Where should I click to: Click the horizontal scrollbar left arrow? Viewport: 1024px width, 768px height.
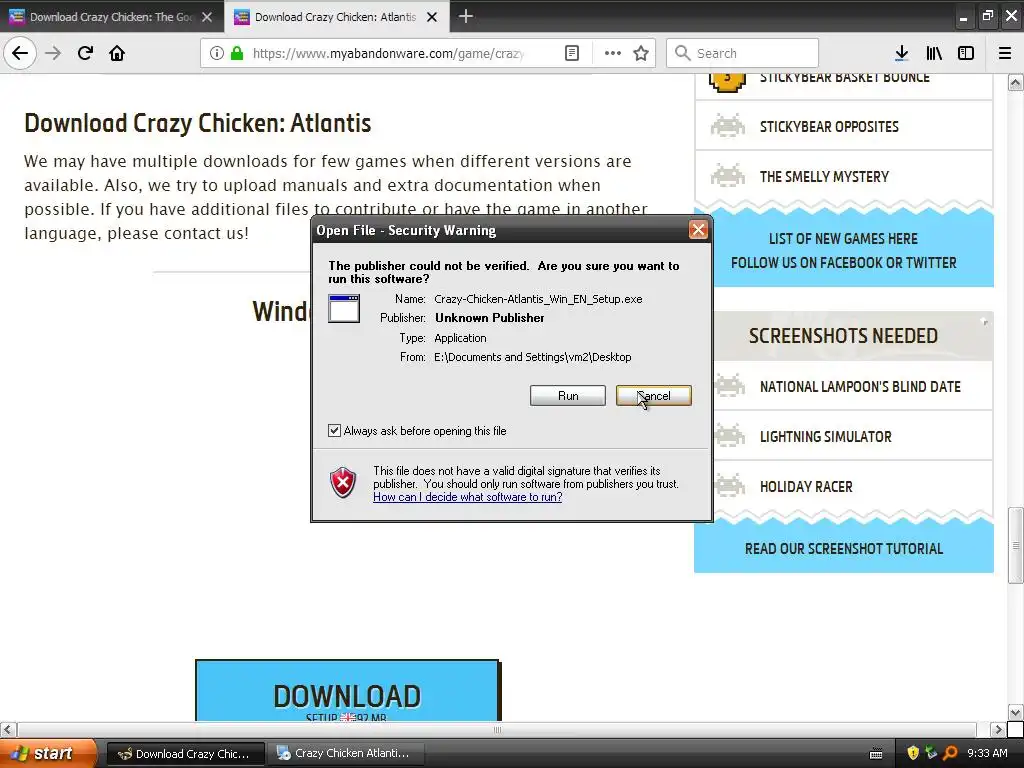click(x=8, y=729)
